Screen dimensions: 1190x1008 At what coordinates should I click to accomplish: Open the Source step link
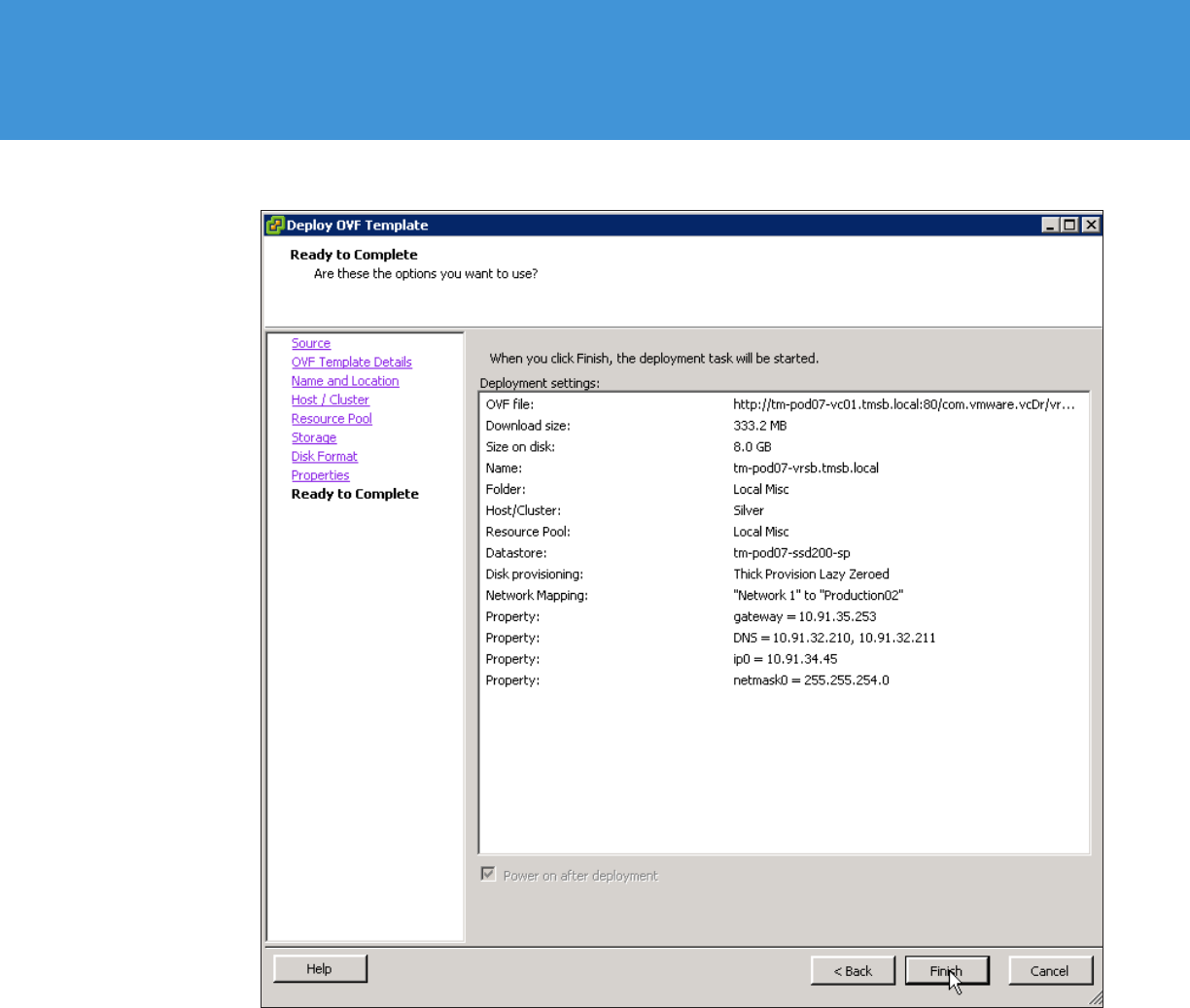click(x=311, y=343)
